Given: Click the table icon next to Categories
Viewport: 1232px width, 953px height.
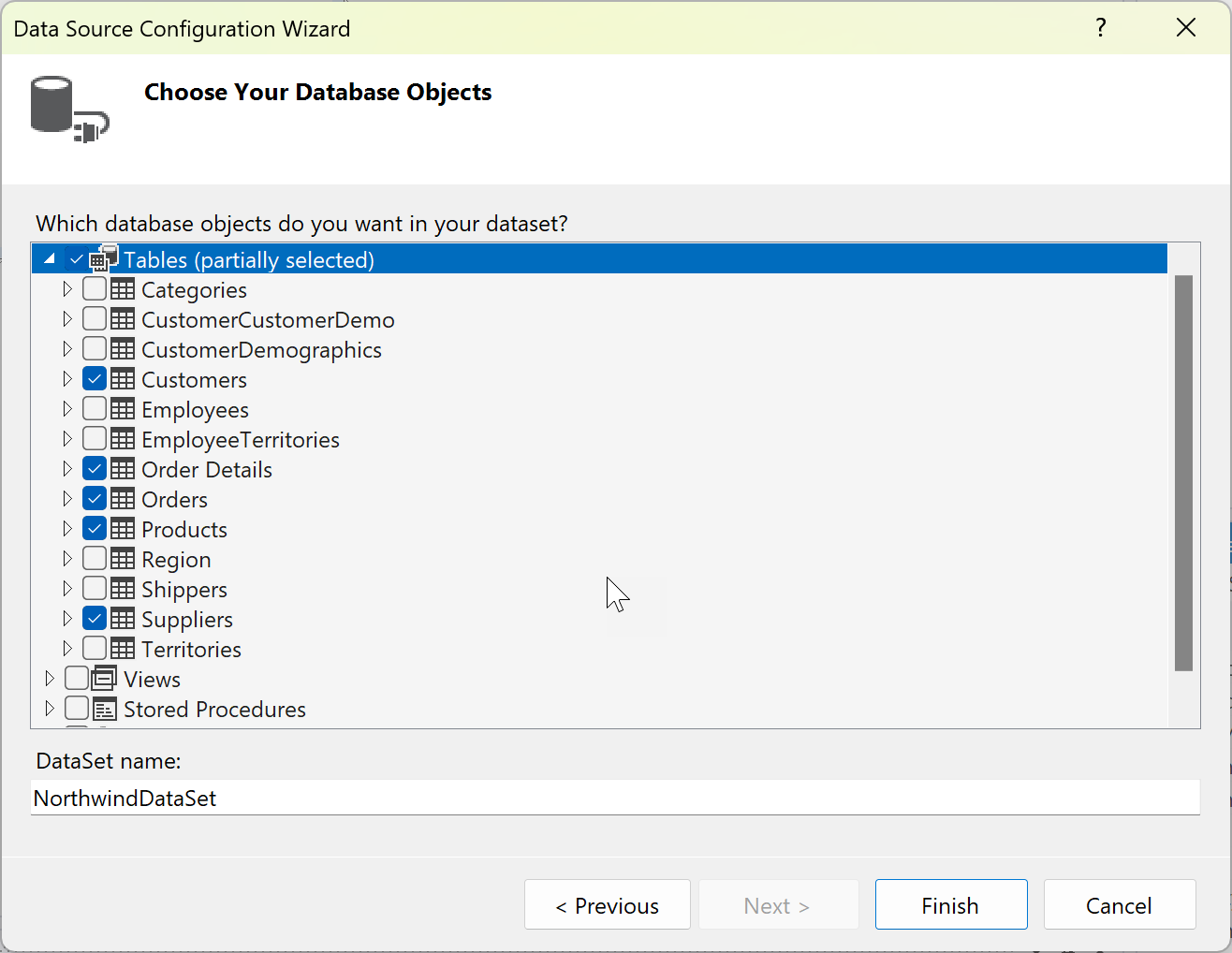Looking at the screenshot, I should click(x=123, y=289).
